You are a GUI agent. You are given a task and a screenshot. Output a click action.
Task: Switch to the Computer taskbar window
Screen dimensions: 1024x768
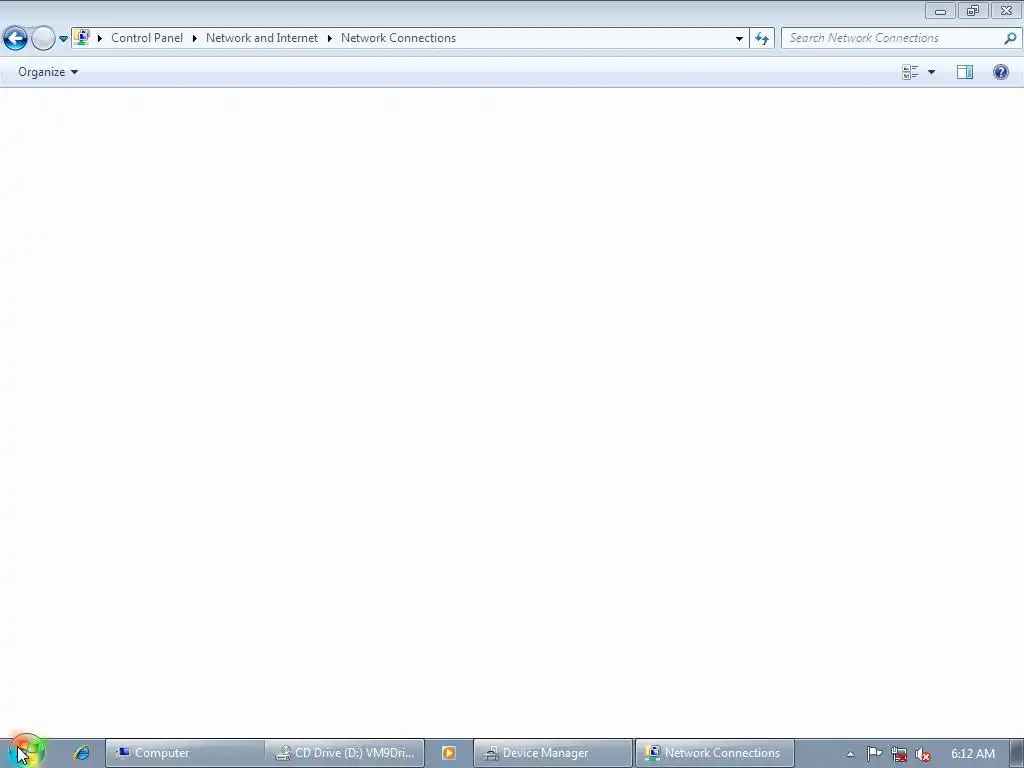pos(185,753)
